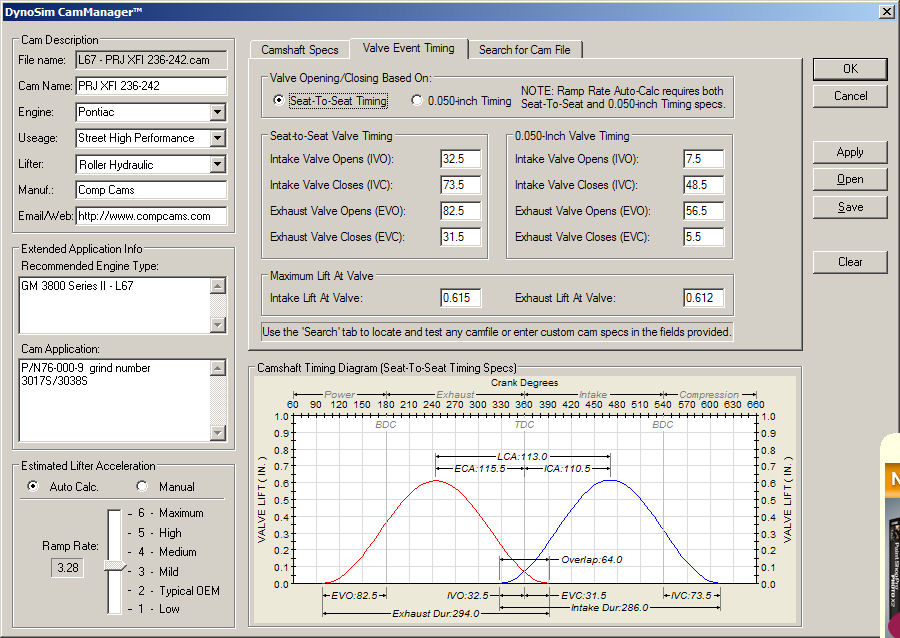Viewport: 900px width, 638px height.
Task: Select 0.050-inch Timing radio option
Action: click(x=417, y=101)
